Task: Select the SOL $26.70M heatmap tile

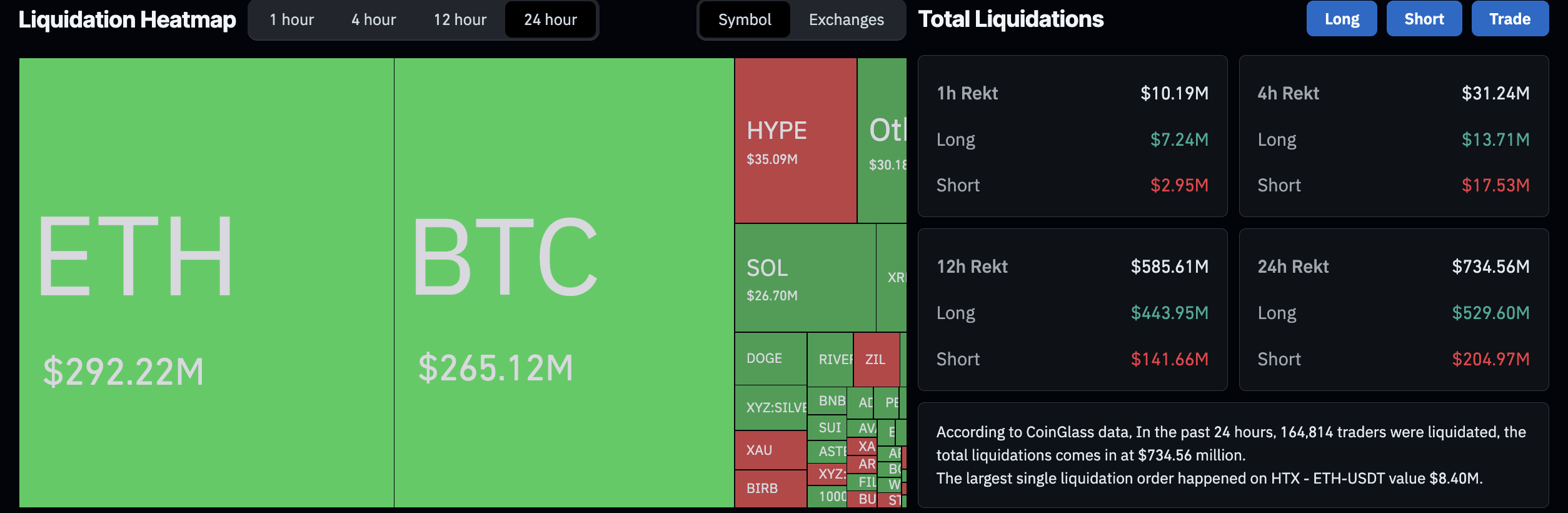Action: coord(805,278)
